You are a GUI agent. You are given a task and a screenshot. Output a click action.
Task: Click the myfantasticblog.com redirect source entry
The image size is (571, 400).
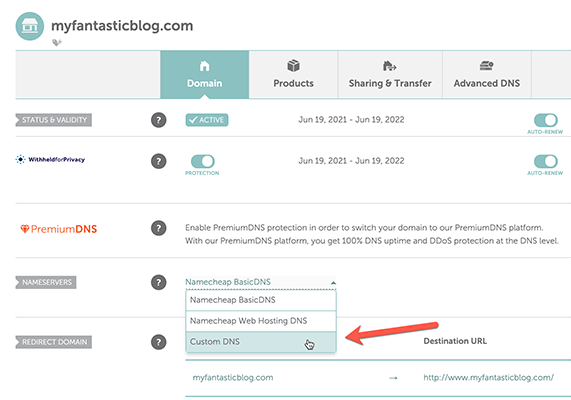click(x=233, y=377)
